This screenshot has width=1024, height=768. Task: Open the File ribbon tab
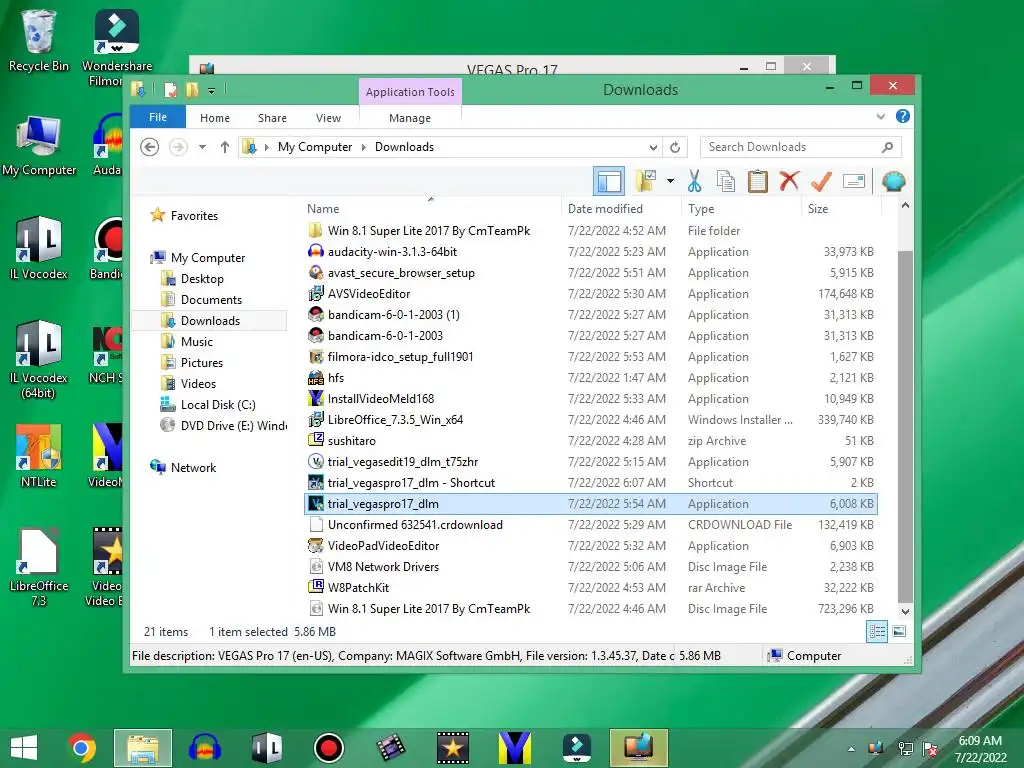pyautogui.click(x=158, y=117)
